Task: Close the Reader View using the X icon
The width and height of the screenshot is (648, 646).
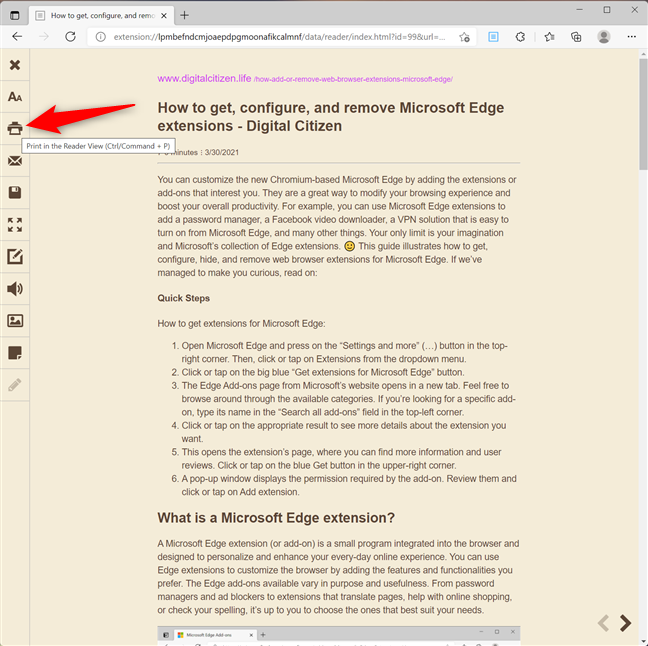Action: (15, 65)
